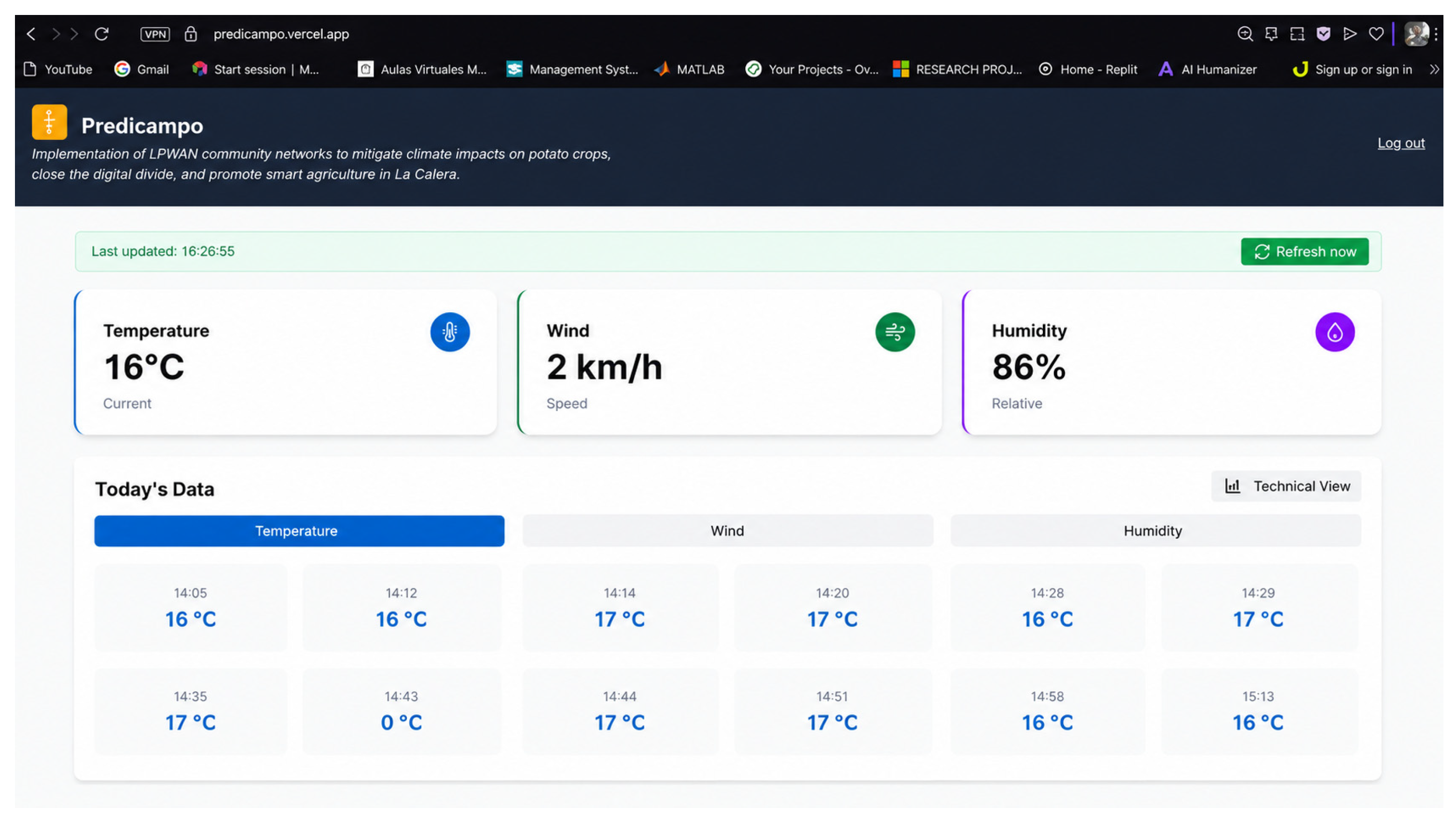Click the orange Predicampo logo

[49, 122]
